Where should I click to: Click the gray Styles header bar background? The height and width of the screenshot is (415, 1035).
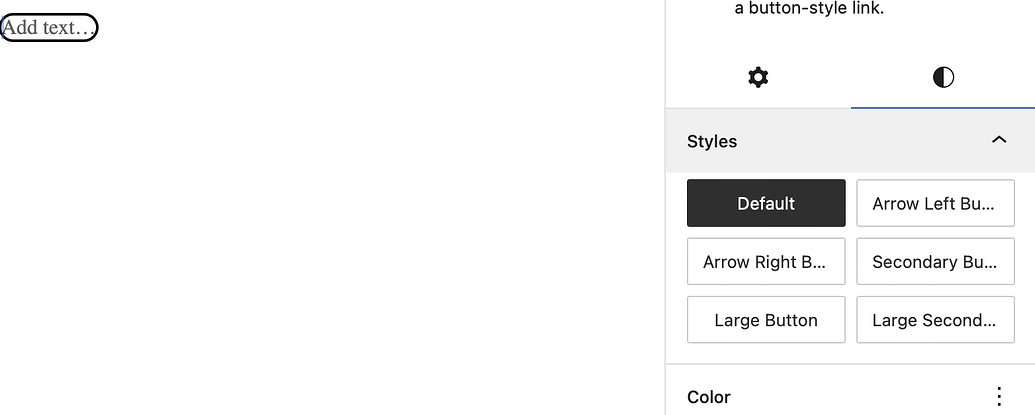[858, 141]
